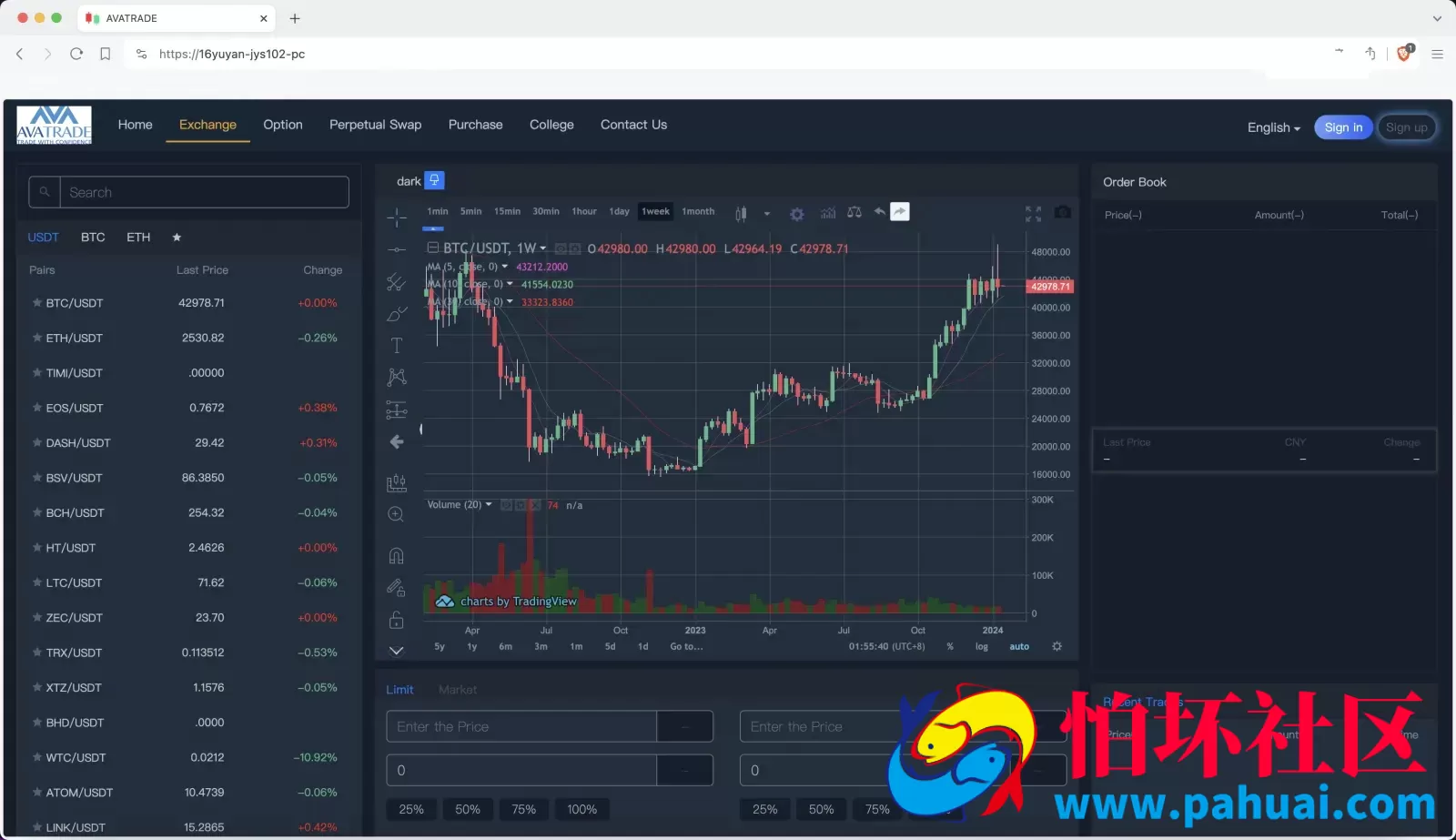Set chart range to 6m
Screen dimensions: 1456x840
[505, 646]
